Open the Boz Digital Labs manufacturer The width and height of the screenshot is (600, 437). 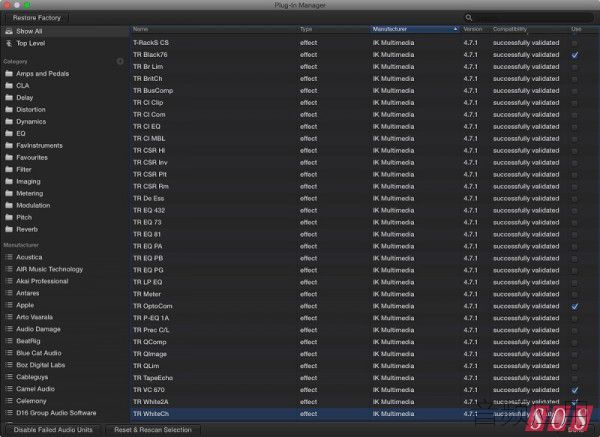[41, 365]
